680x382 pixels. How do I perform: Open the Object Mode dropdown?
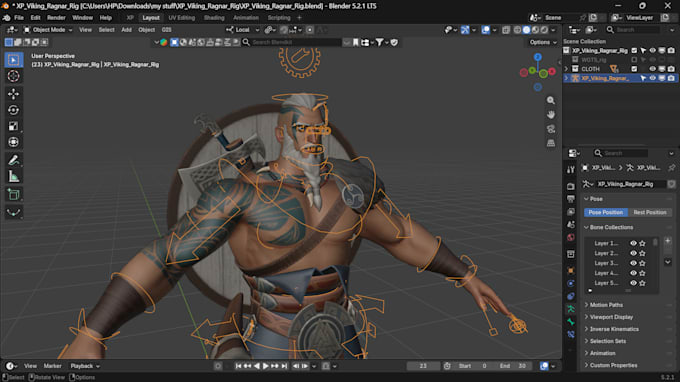(48, 30)
